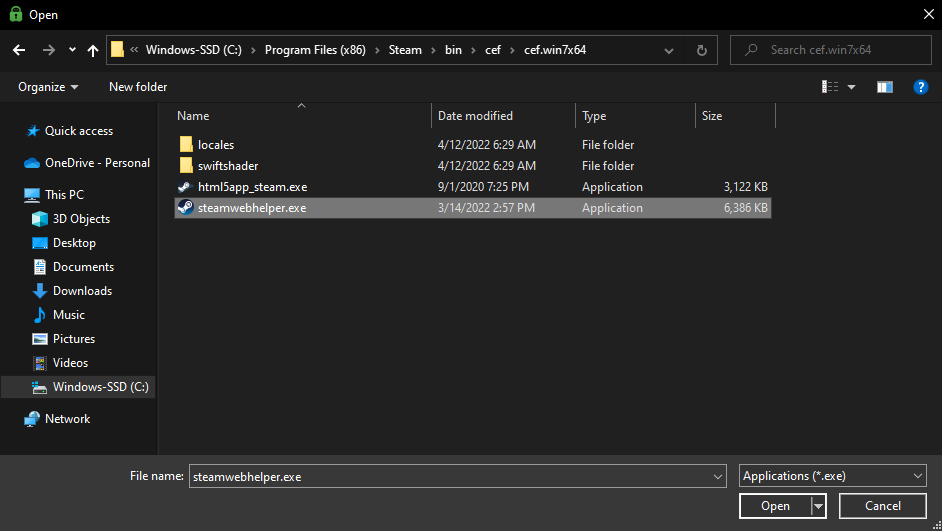
Task: Open the swiftshader folder
Action: [227, 166]
